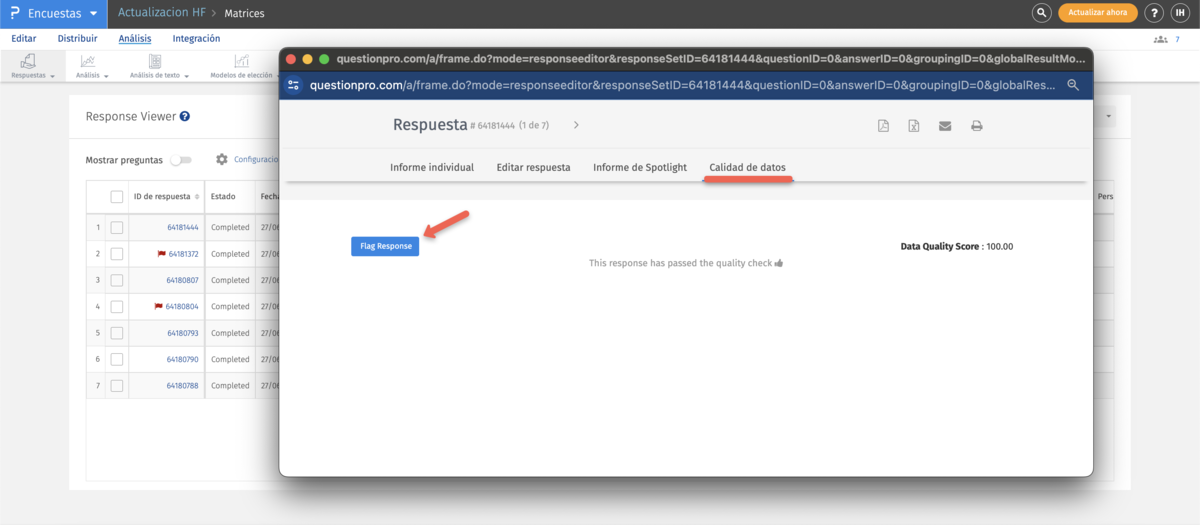The image size is (1200, 525).
Task: Open the Configuración gear icon
Action: [x=222, y=159]
